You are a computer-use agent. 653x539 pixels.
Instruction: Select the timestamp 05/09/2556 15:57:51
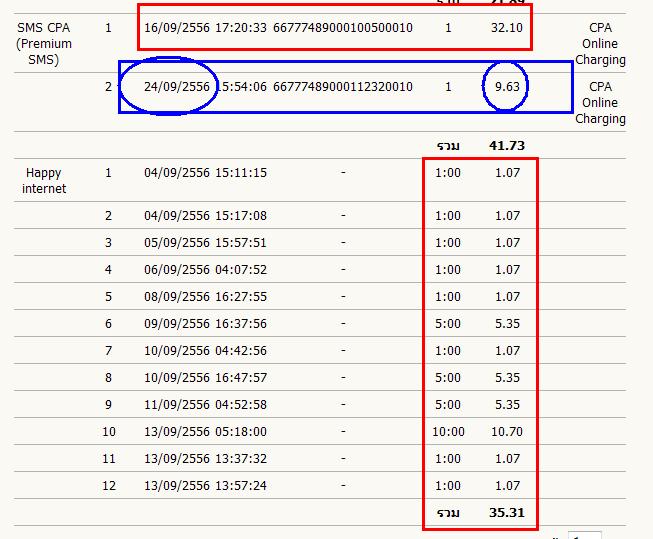[x=205, y=242]
